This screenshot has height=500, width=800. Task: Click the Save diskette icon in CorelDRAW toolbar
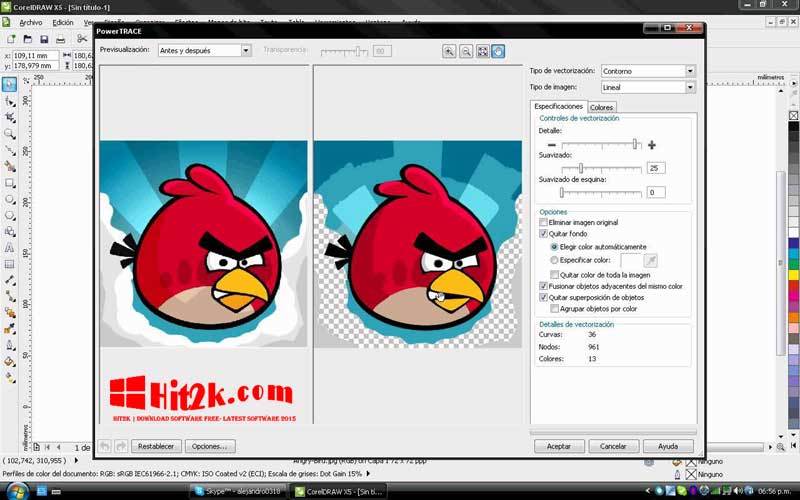(44, 39)
